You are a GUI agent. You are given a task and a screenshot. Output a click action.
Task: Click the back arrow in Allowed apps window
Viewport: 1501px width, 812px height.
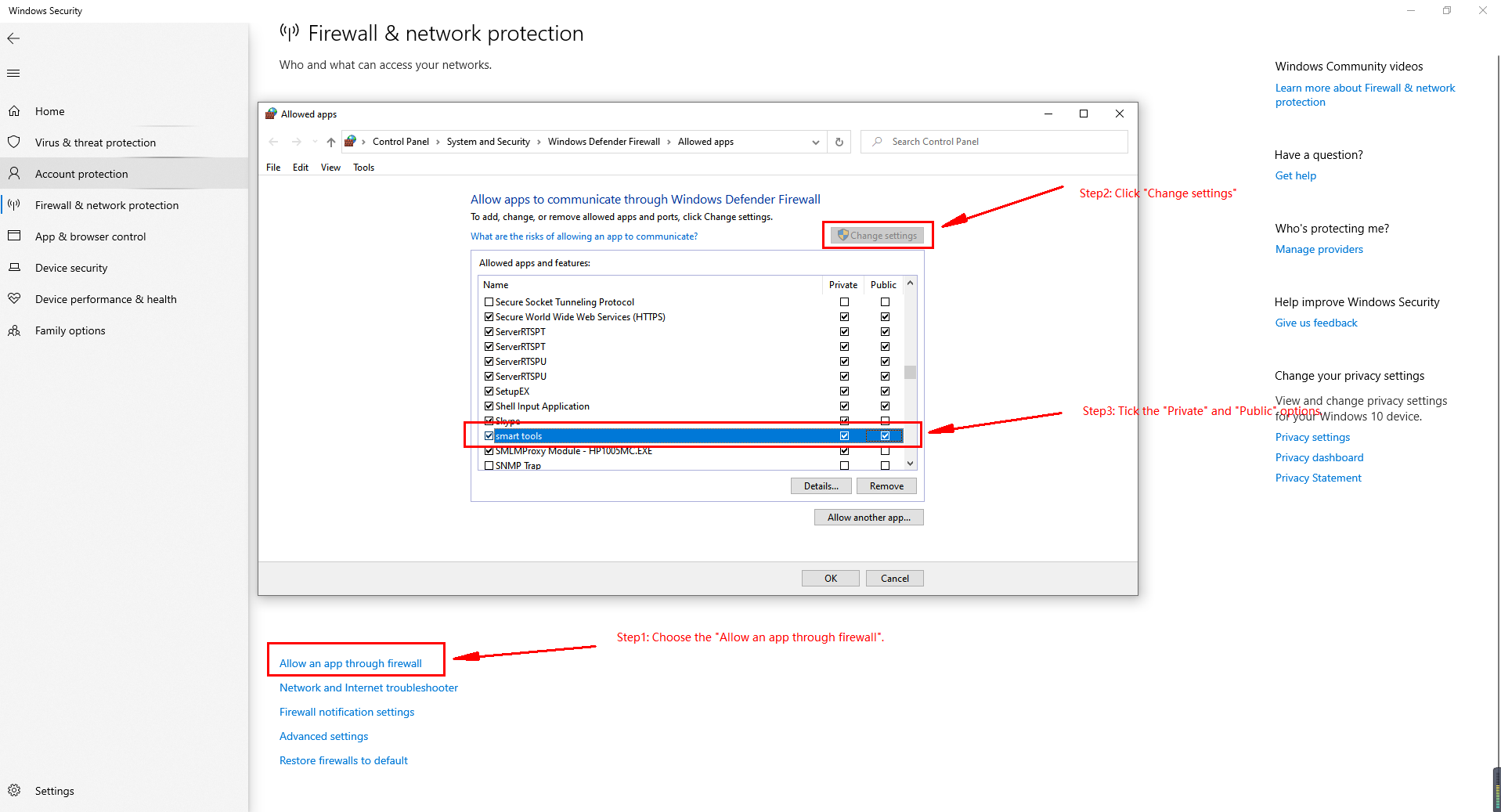(273, 142)
